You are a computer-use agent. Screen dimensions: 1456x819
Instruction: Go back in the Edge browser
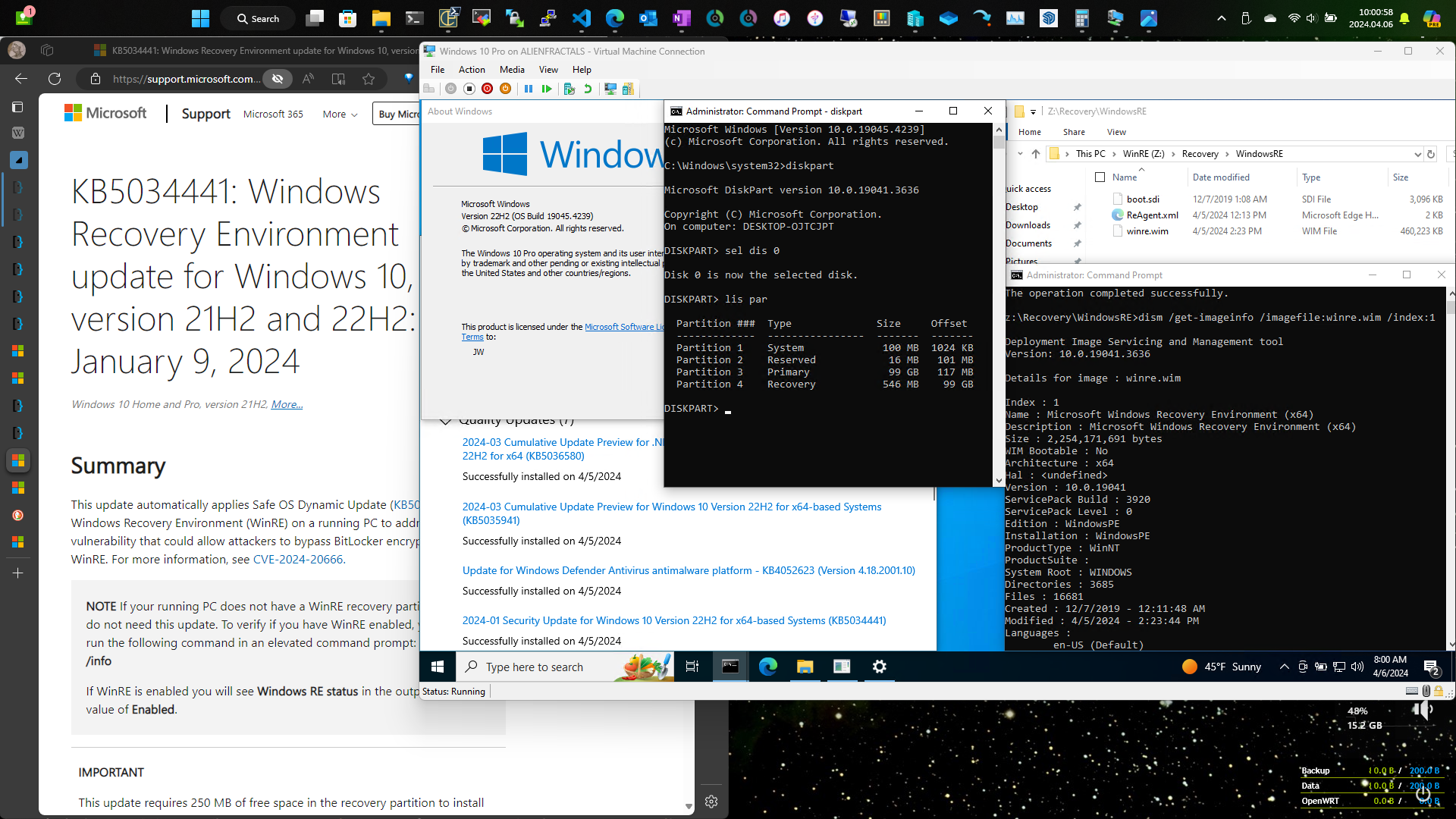pos(21,79)
